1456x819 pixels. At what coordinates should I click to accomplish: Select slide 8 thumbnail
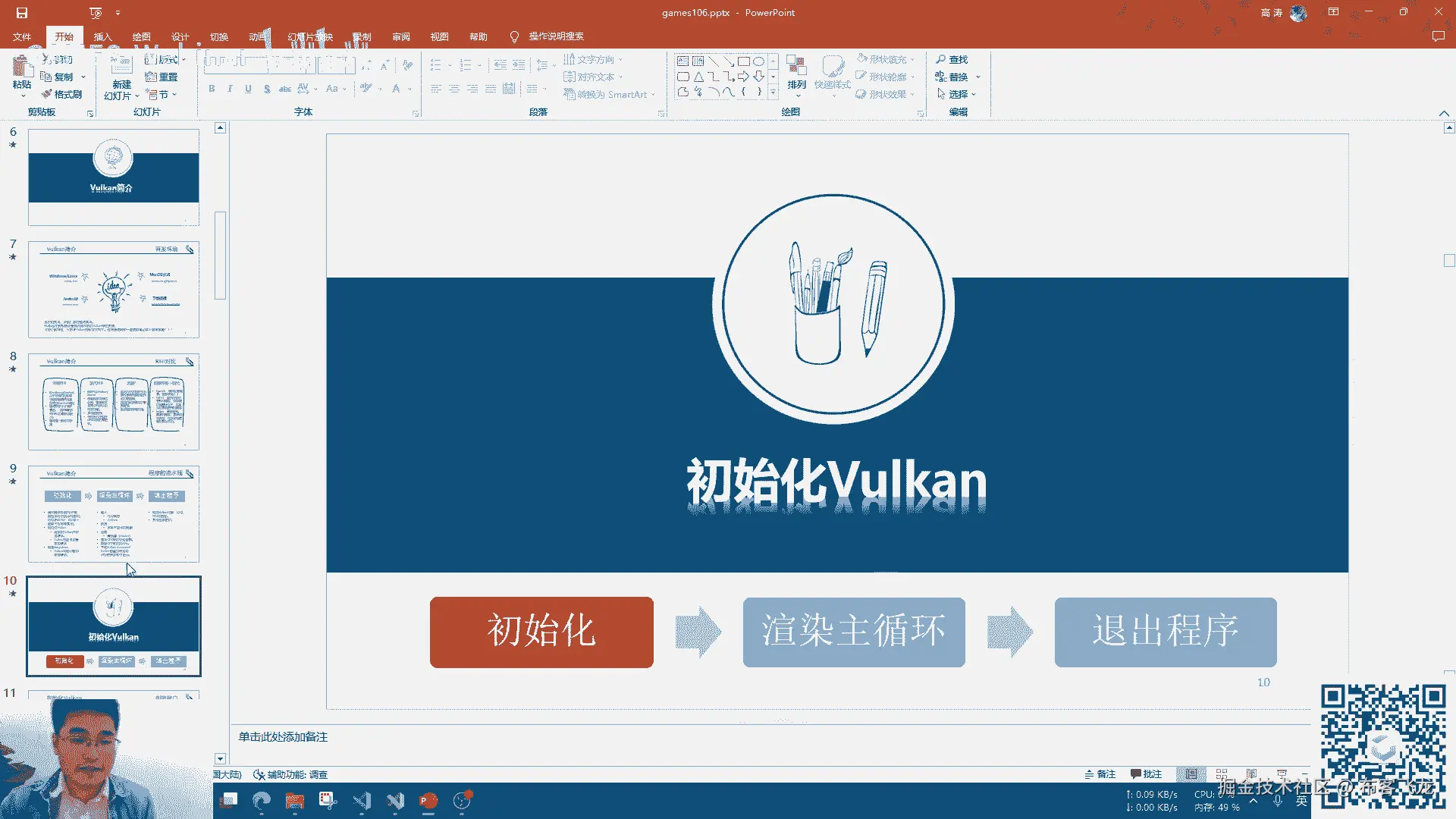114,402
